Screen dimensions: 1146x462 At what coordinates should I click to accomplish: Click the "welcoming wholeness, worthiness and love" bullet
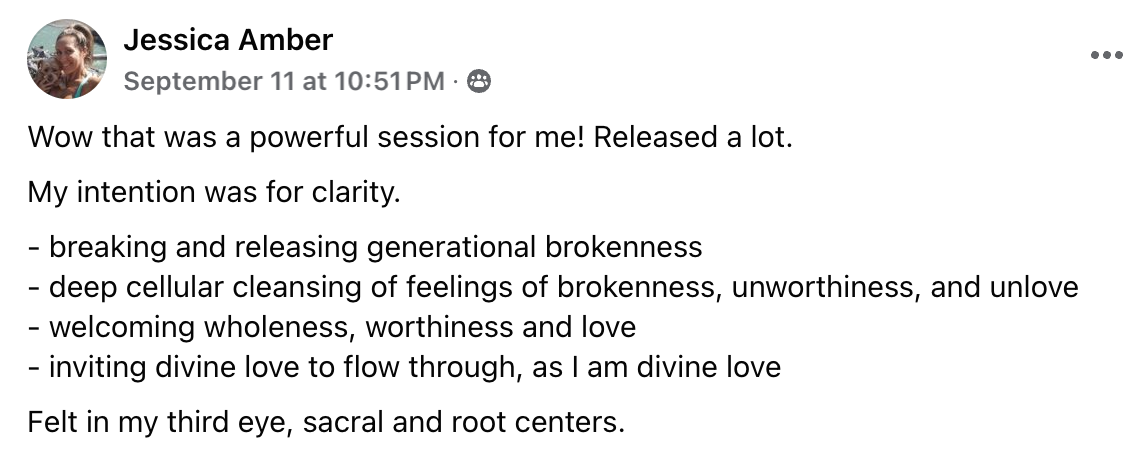tap(332, 327)
